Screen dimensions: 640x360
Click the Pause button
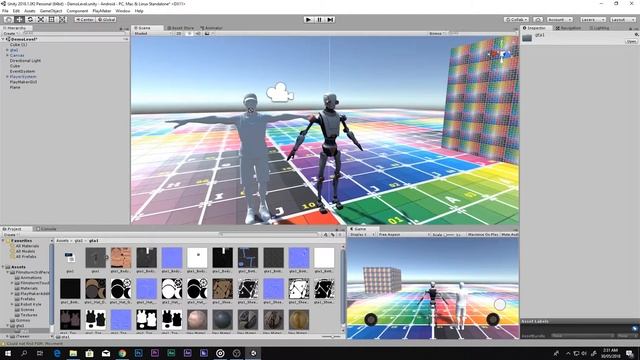[320, 19]
